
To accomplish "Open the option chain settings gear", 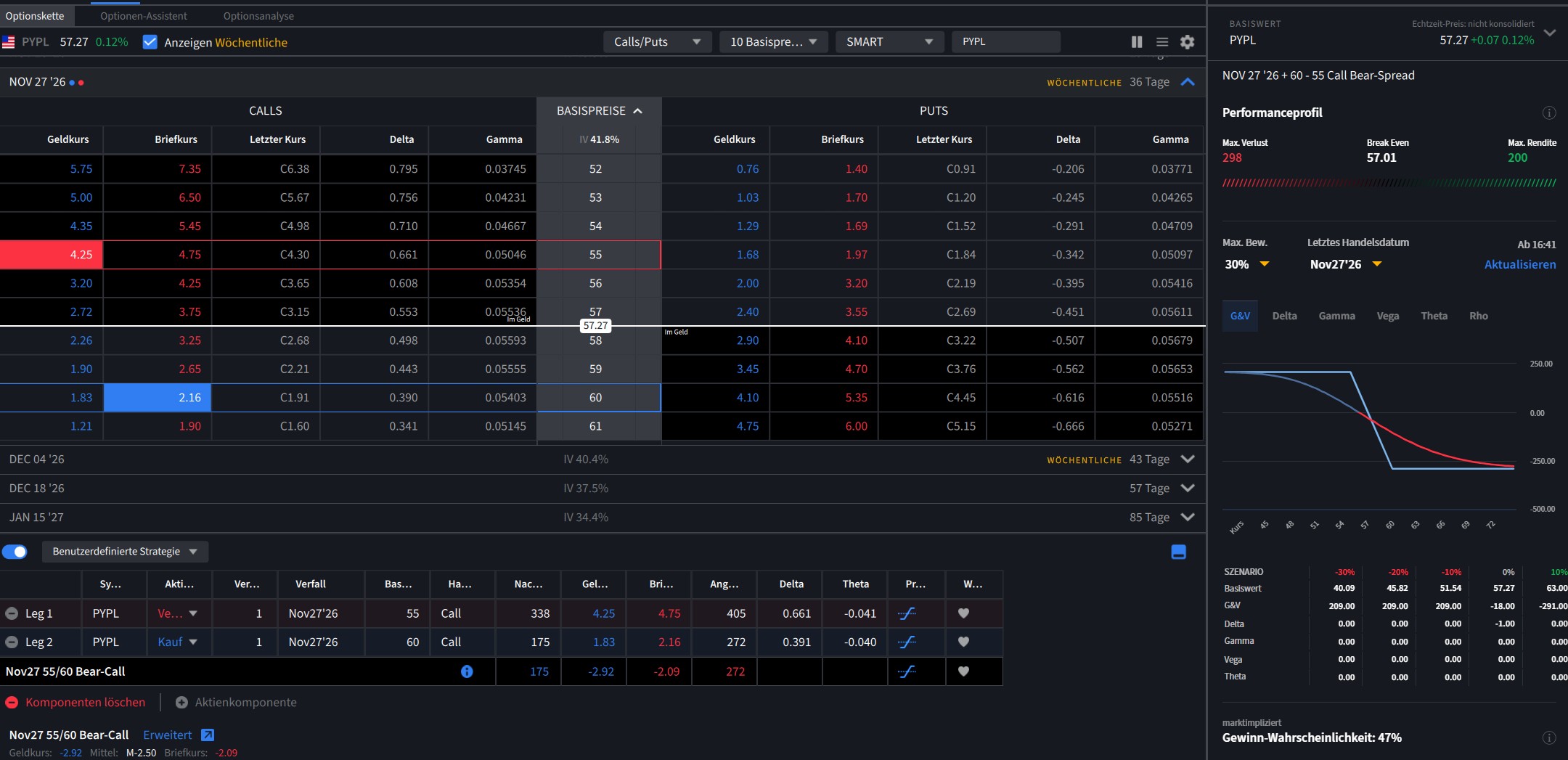I will point(1187,42).
